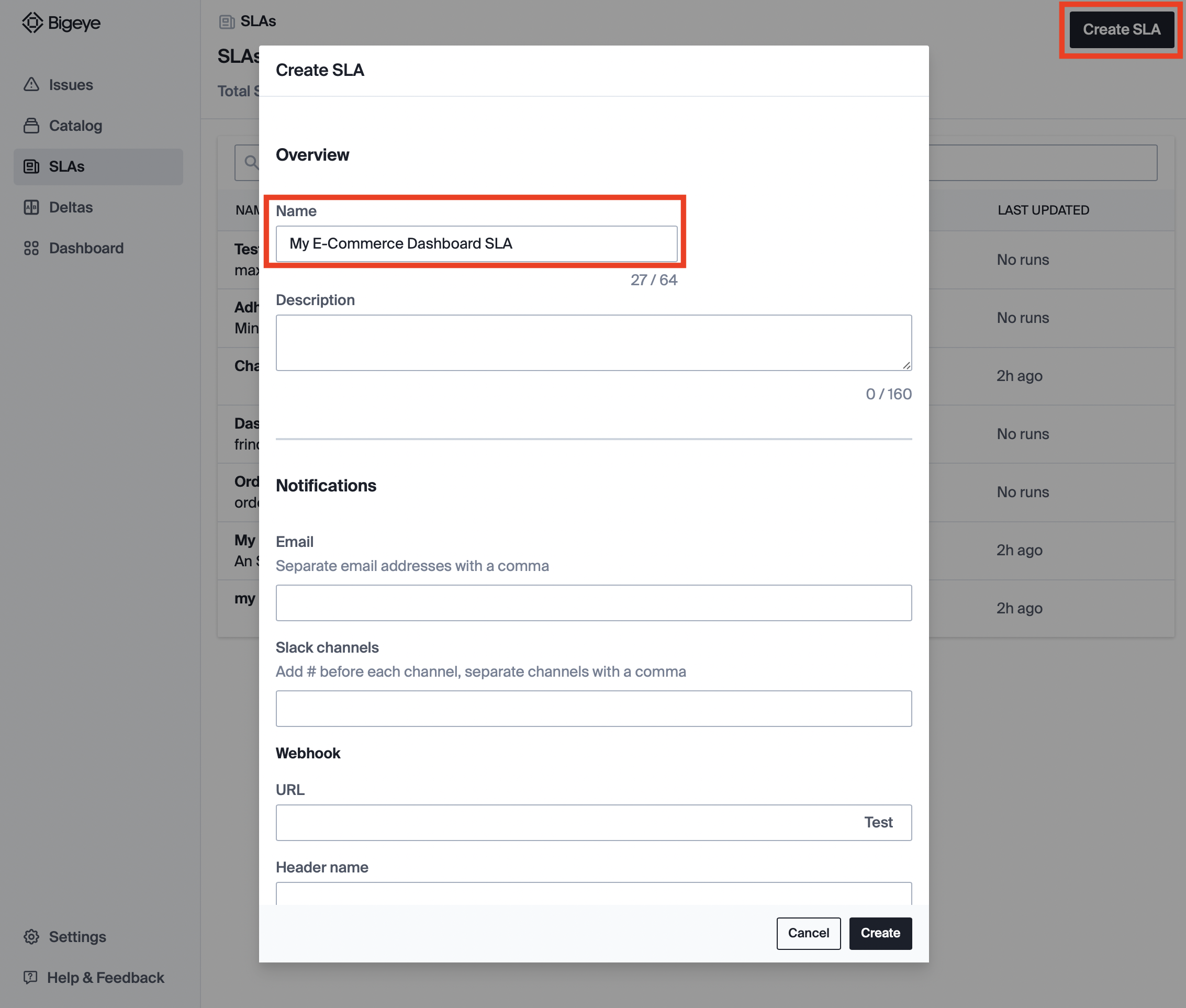Open the Dashboard menu item
The height and width of the screenshot is (1008, 1186).
point(86,248)
